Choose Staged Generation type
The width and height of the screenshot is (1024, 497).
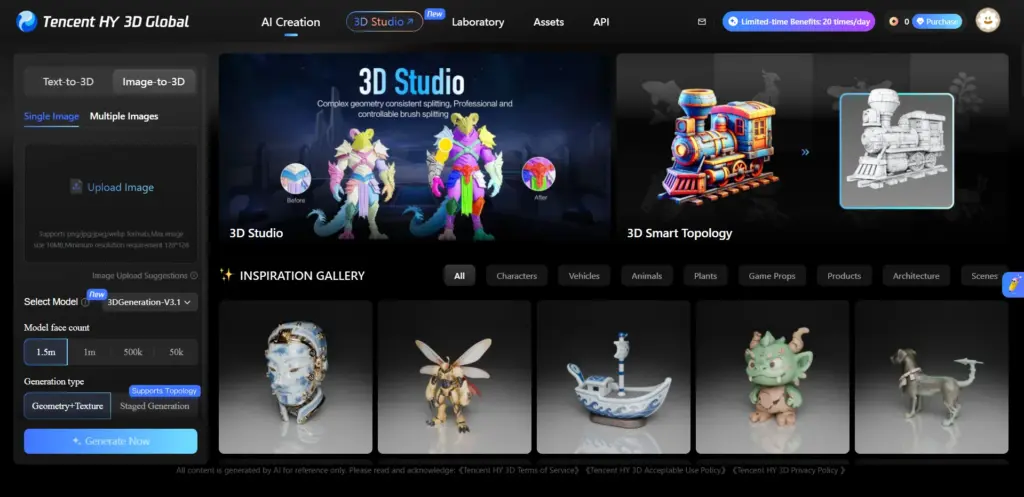[155, 406]
